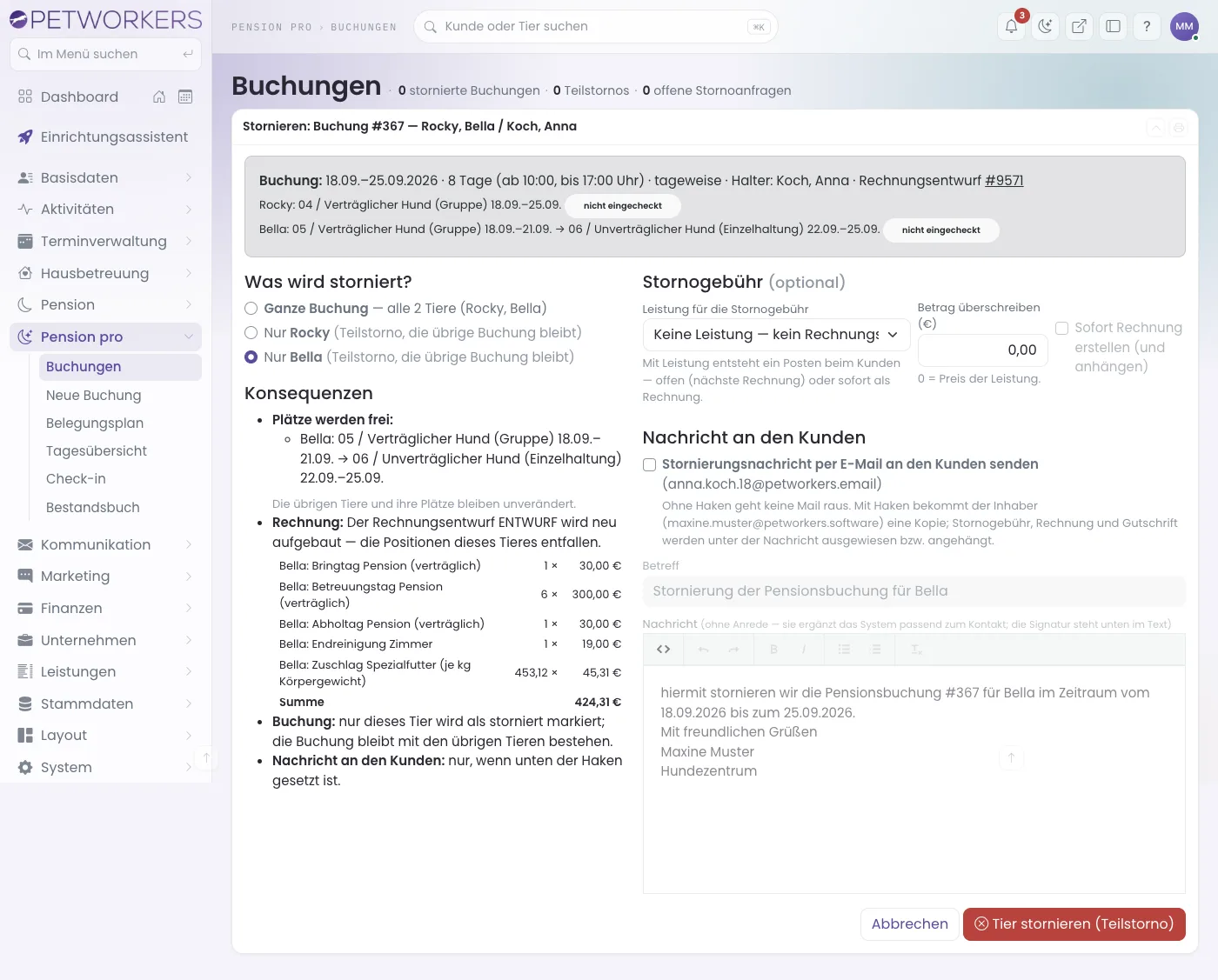The image size is (1218, 980).
Task: Click the Abbrechen button
Action: pos(909,923)
